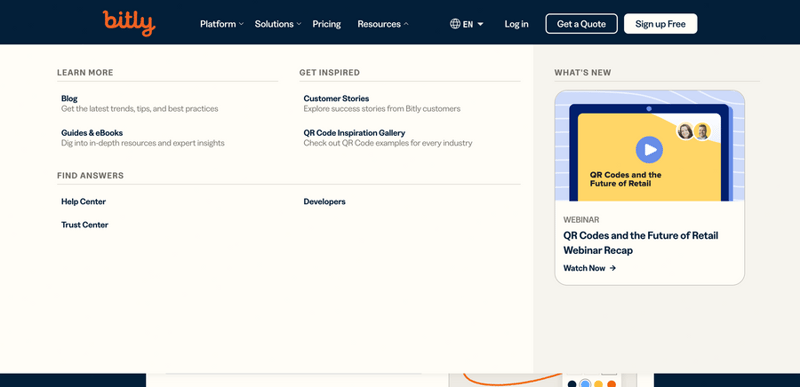This screenshot has height=387, width=800.
Task: Click the Watch Now link
Action: 584,268
